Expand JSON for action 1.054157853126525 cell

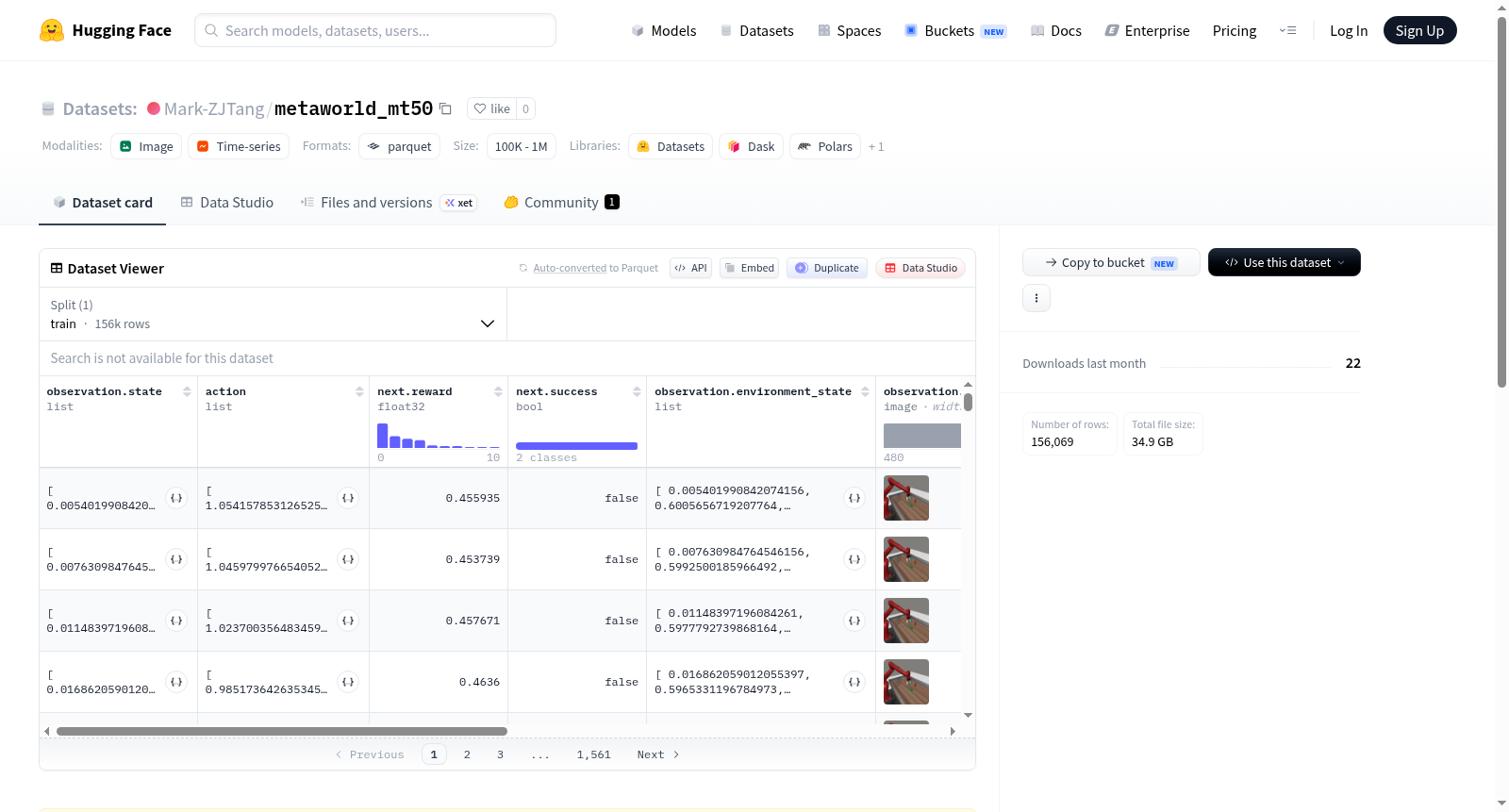click(x=348, y=498)
